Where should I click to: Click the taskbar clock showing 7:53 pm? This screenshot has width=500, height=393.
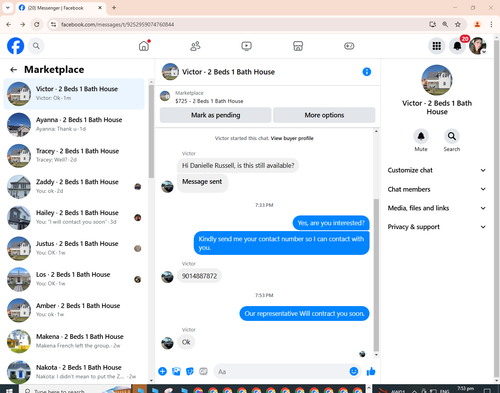(465, 389)
